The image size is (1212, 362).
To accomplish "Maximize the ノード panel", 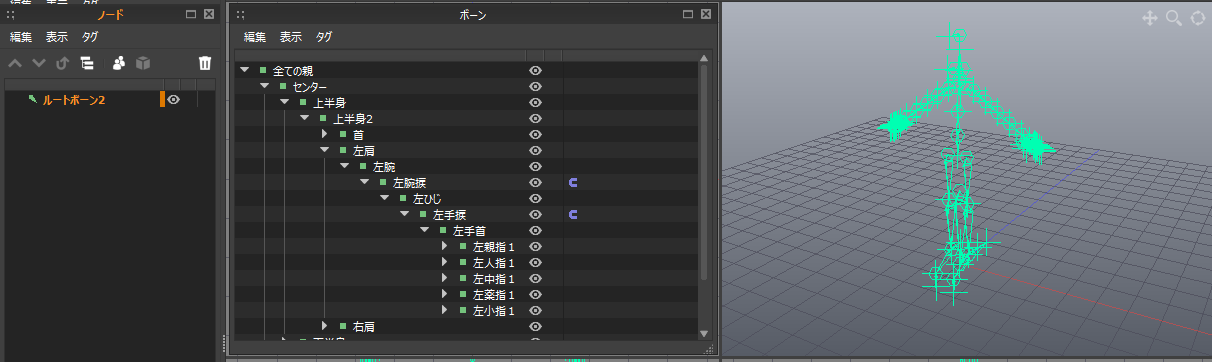I will pos(191,15).
